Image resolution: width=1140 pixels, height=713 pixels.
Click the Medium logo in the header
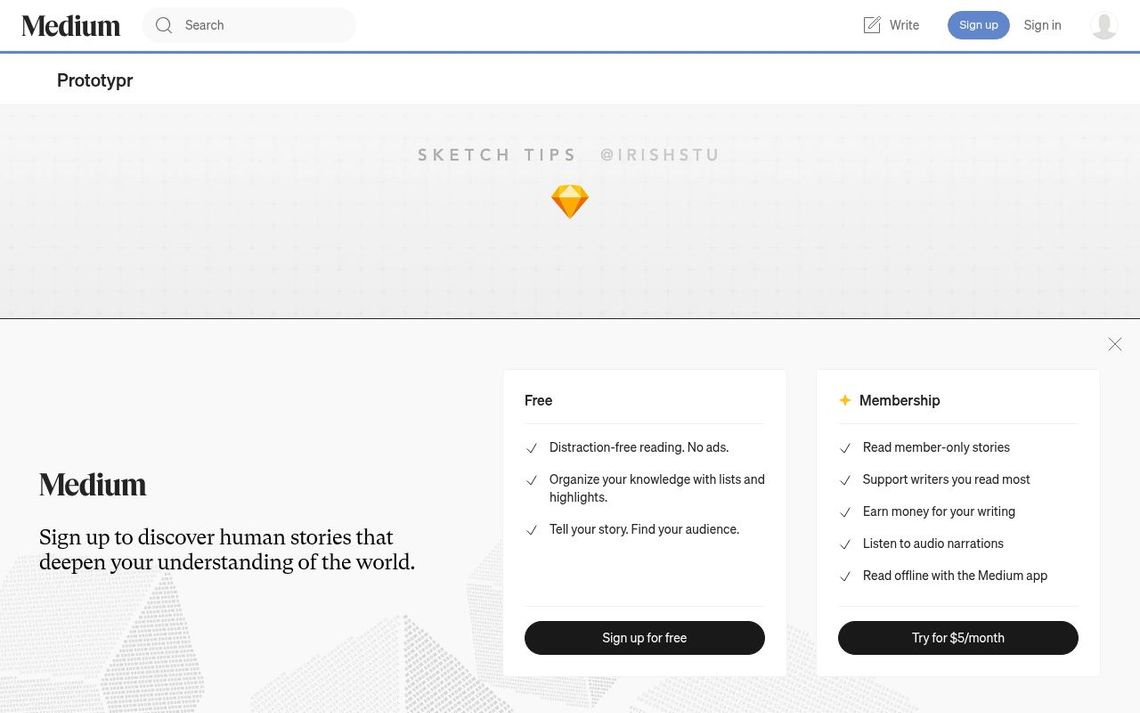tap(71, 25)
